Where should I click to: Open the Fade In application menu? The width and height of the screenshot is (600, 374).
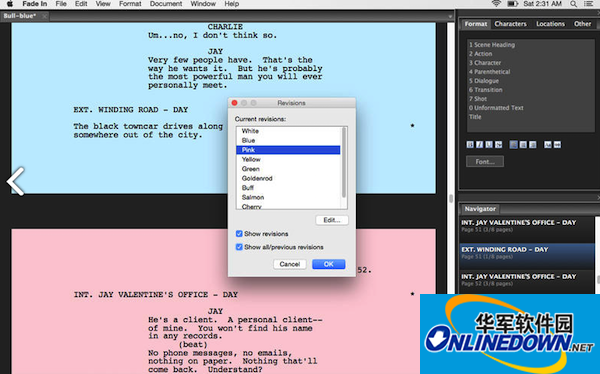pos(35,4)
